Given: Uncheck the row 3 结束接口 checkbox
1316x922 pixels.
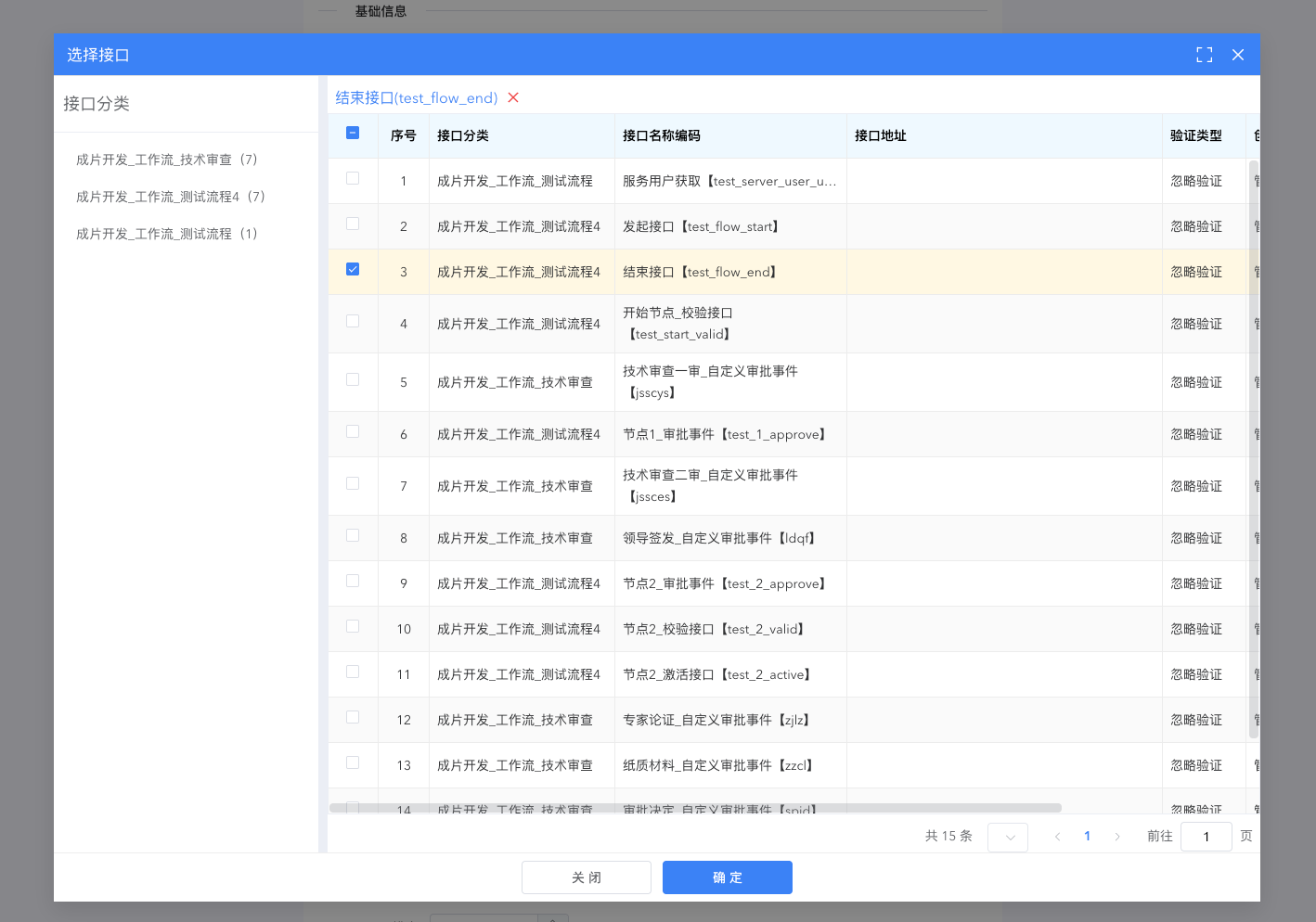Looking at the screenshot, I should (353, 269).
